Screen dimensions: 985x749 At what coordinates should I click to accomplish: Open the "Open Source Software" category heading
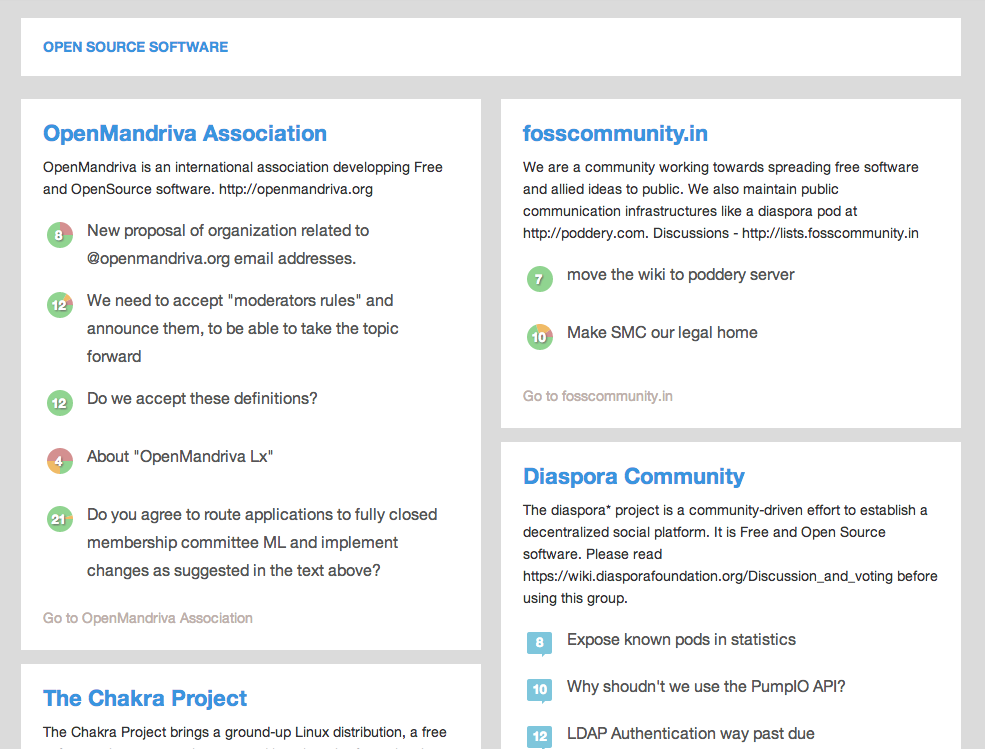pos(136,47)
